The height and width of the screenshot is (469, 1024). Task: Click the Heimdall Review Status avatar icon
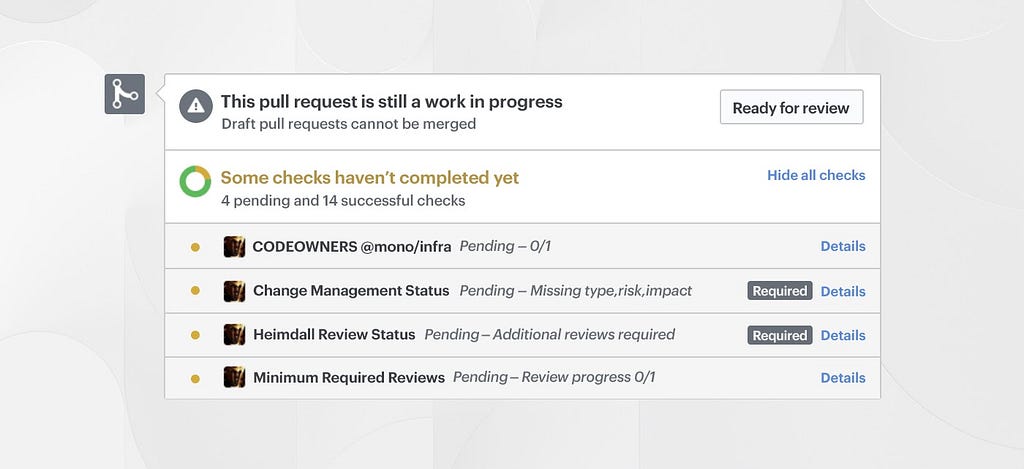[234, 334]
